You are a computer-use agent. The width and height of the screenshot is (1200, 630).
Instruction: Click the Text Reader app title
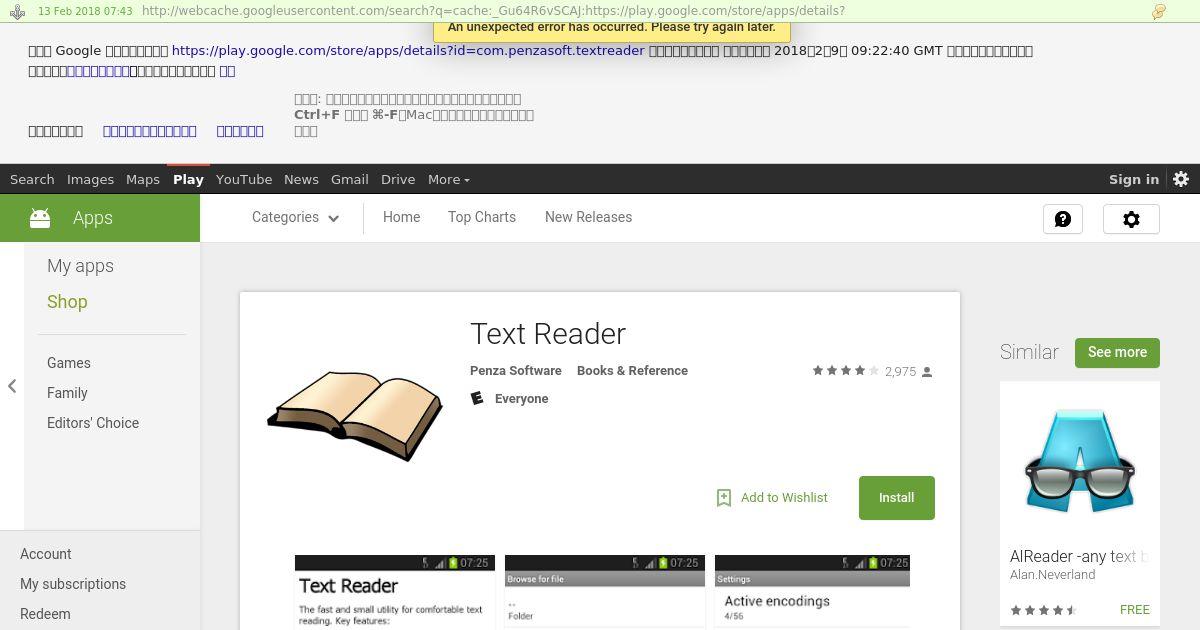click(x=548, y=334)
